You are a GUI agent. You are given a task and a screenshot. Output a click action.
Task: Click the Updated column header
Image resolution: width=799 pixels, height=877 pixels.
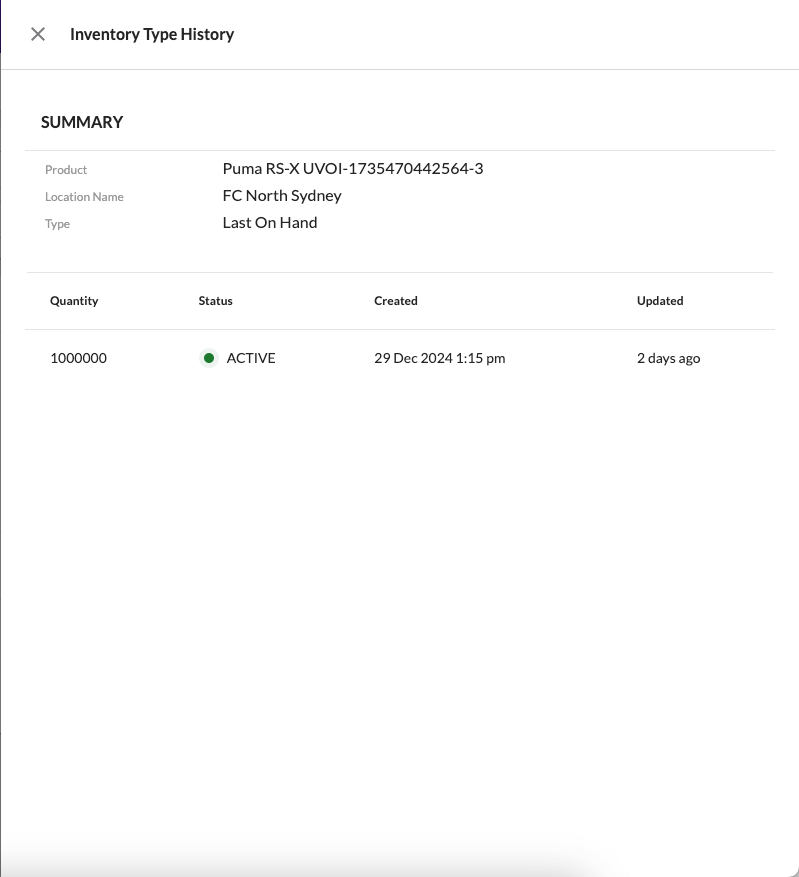pos(660,301)
